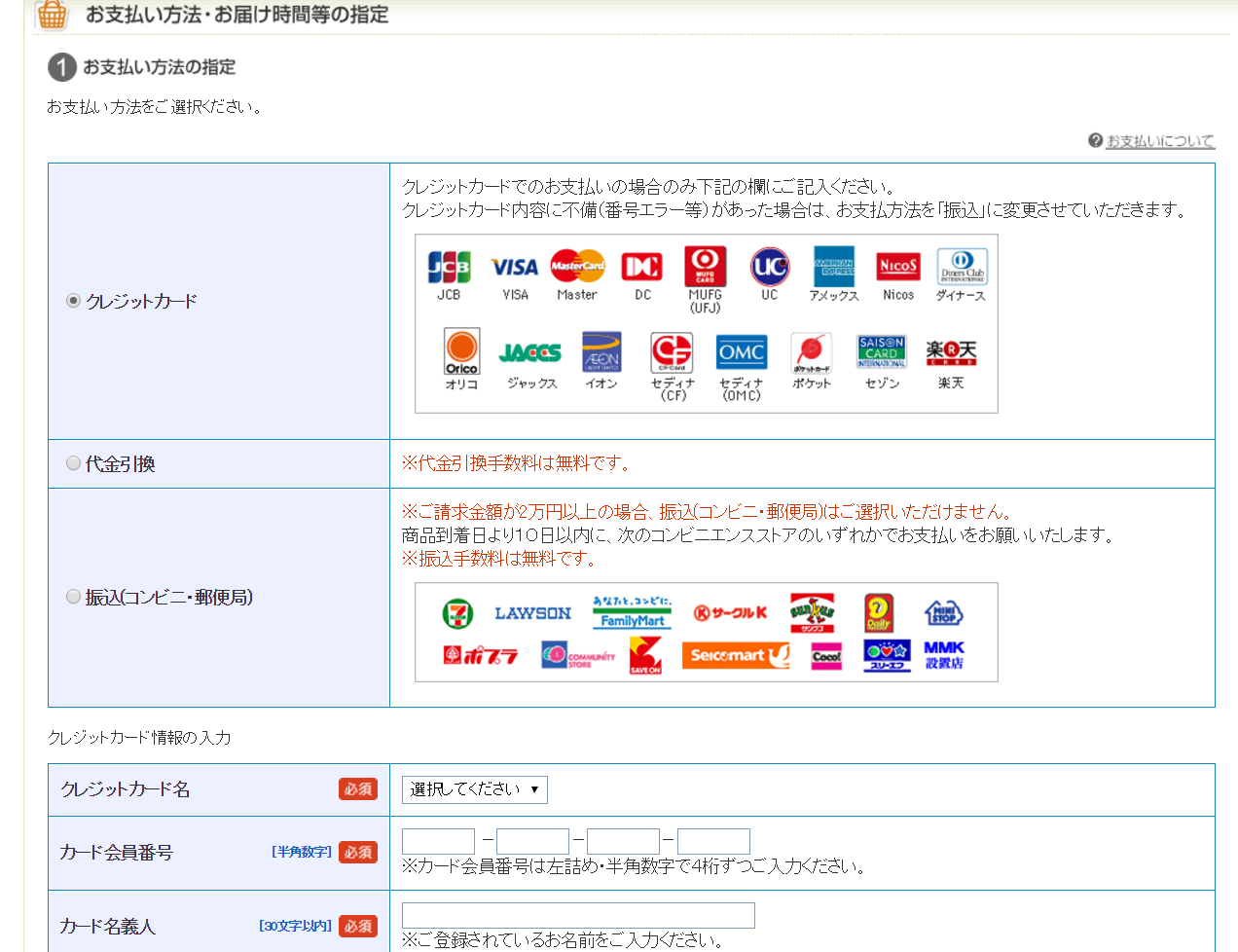Click the Nicos card logo
The image size is (1238, 952).
click(898, 267)
